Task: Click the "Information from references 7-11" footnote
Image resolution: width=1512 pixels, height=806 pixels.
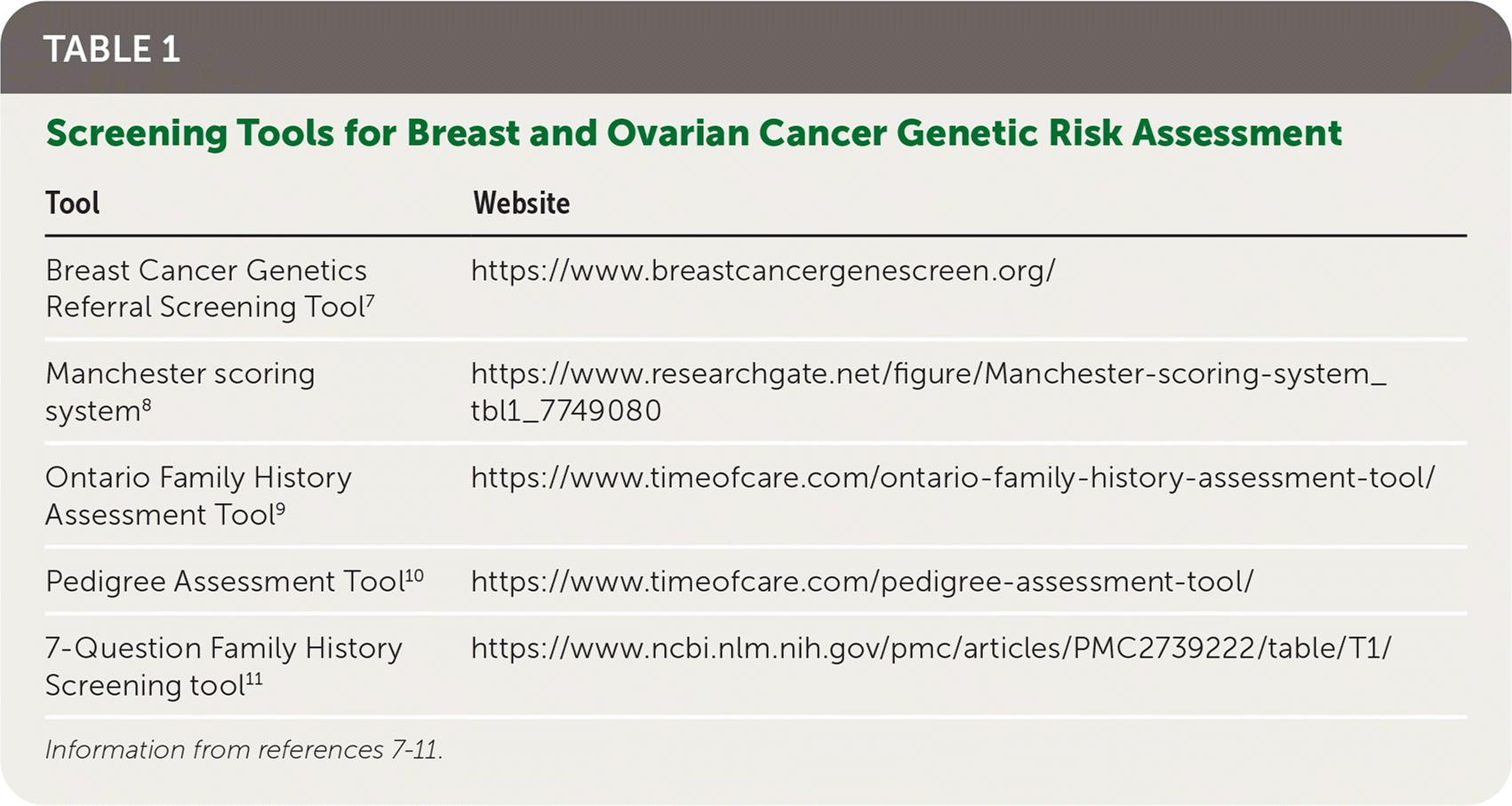Action: pos(244,750)
